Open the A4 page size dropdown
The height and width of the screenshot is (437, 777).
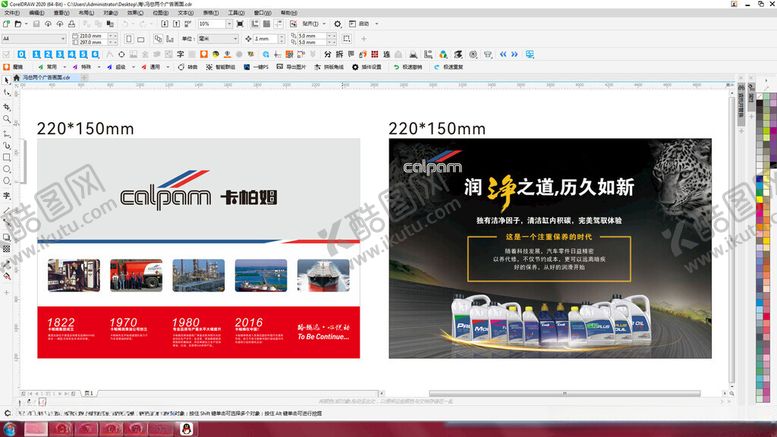(62, 38)
